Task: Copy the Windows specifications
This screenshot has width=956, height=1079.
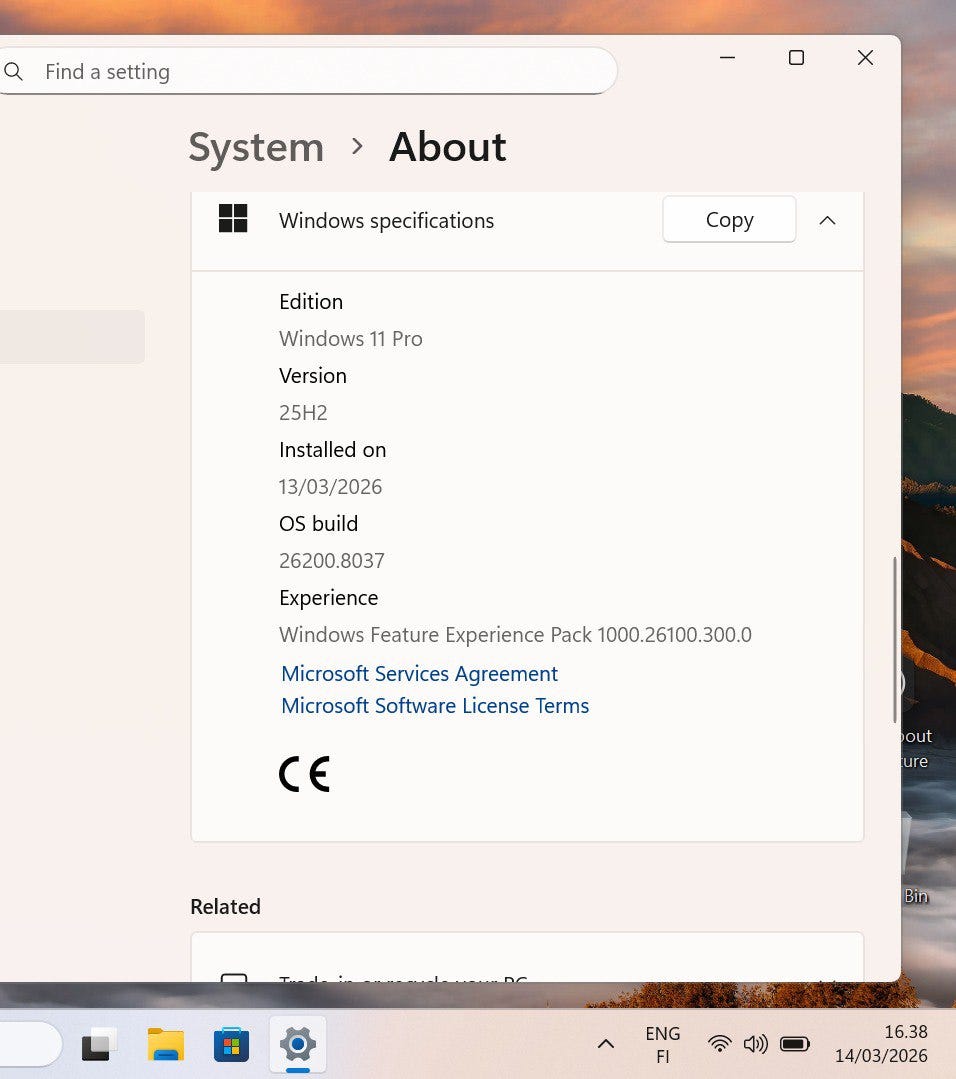Action: point(729,220)
